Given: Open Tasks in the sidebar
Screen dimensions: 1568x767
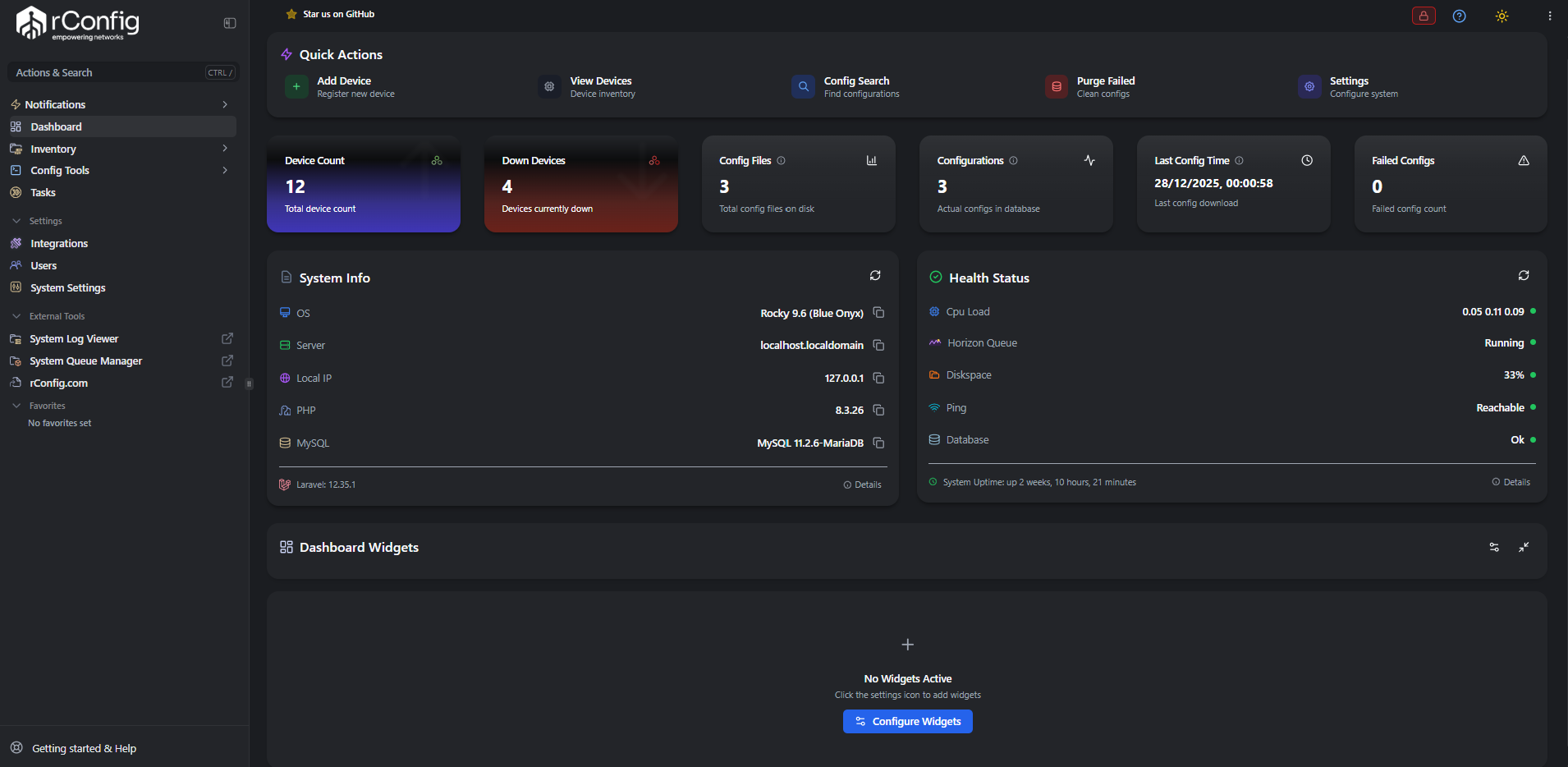Looking at the screenshot, I should (121, 192).
